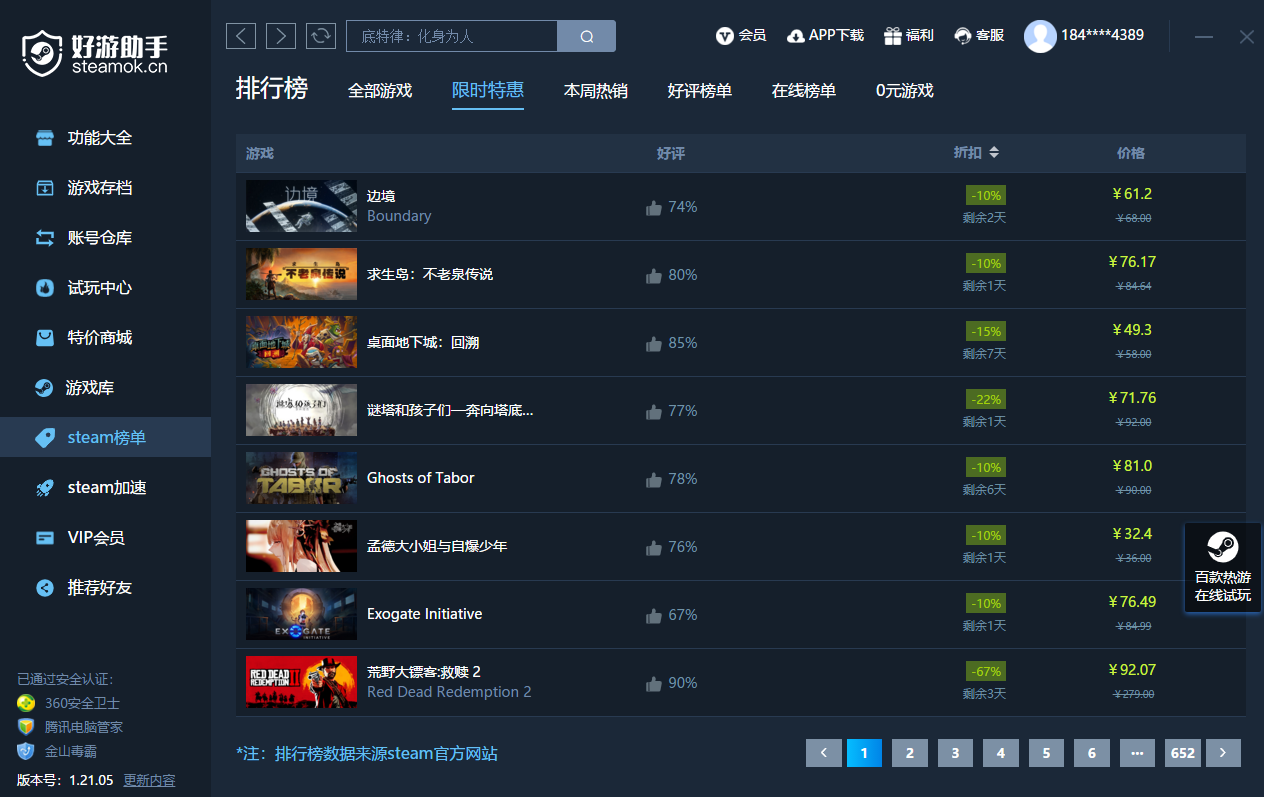Open the 百款热游在线试玩 floating button
The height and width of the screenshot is (797, 1264).
[x=1223, y=567]
